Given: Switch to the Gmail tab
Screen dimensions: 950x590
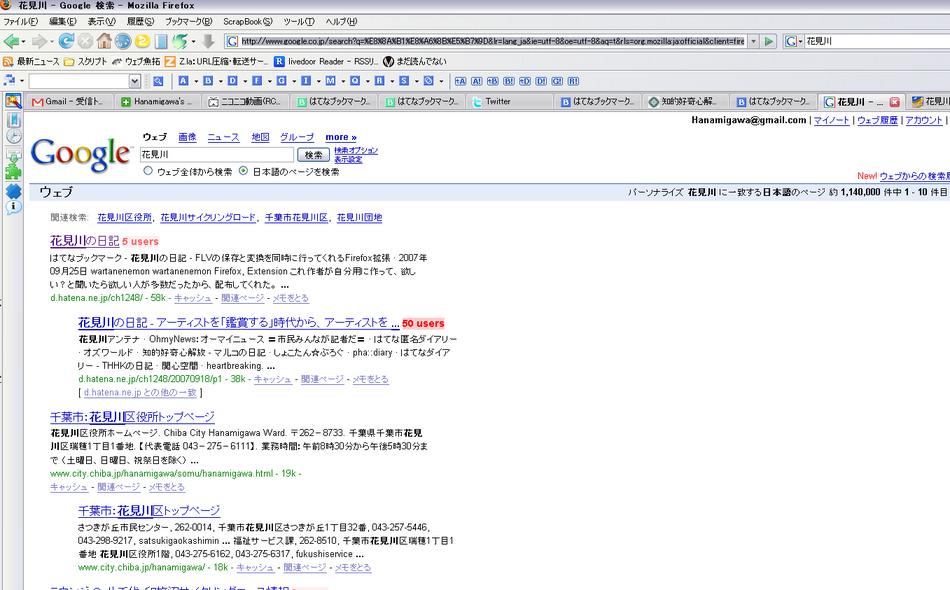Looking at the screenshot, I should point(70,102).
